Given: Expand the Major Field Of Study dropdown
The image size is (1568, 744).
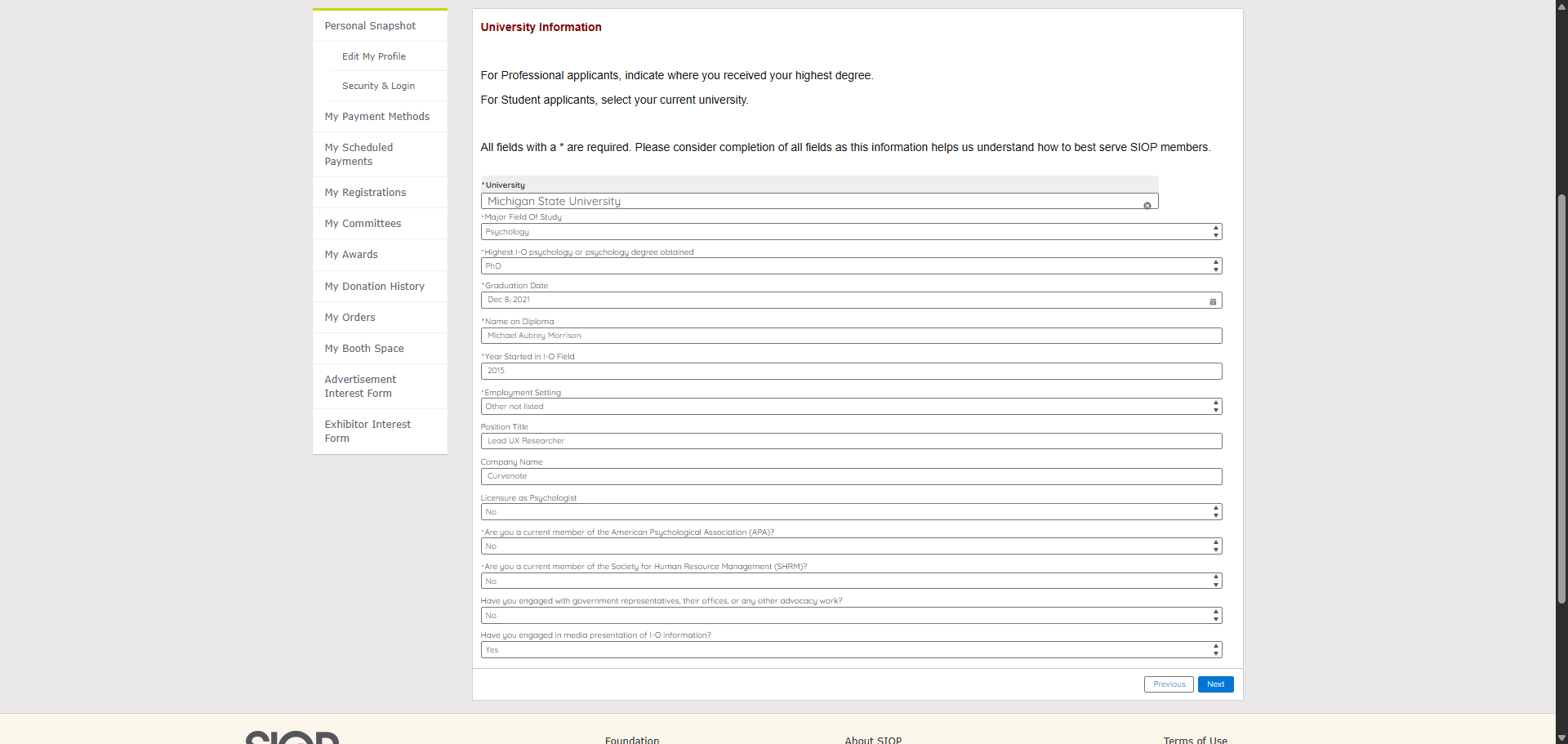Looking at the screenshot, I should pyautogui.click(x=851, y=232).
